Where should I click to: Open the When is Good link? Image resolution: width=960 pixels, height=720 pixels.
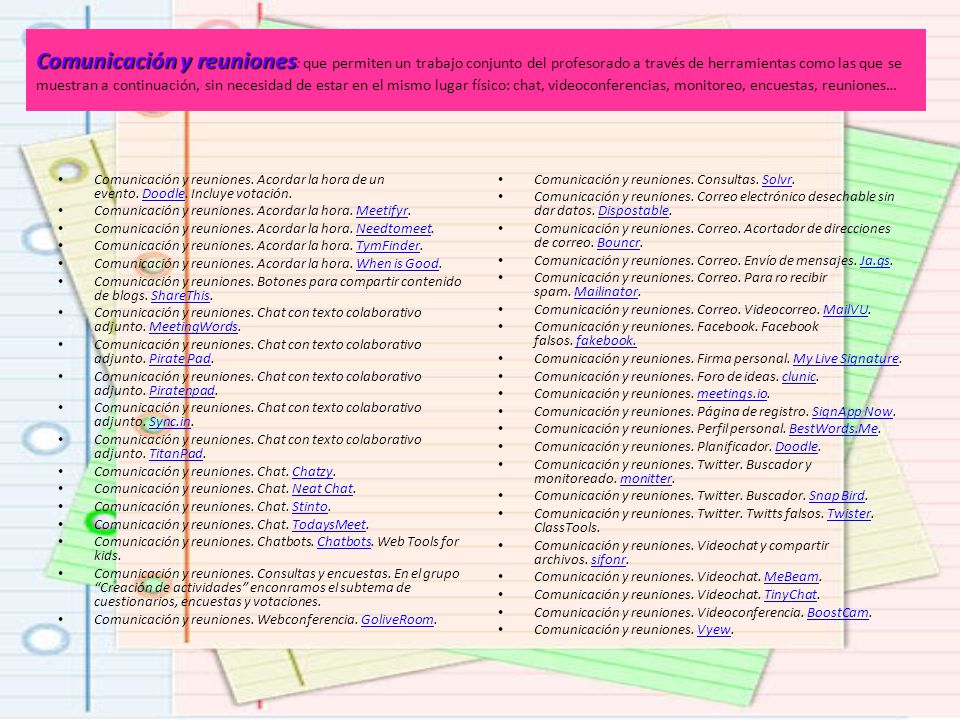397,263
